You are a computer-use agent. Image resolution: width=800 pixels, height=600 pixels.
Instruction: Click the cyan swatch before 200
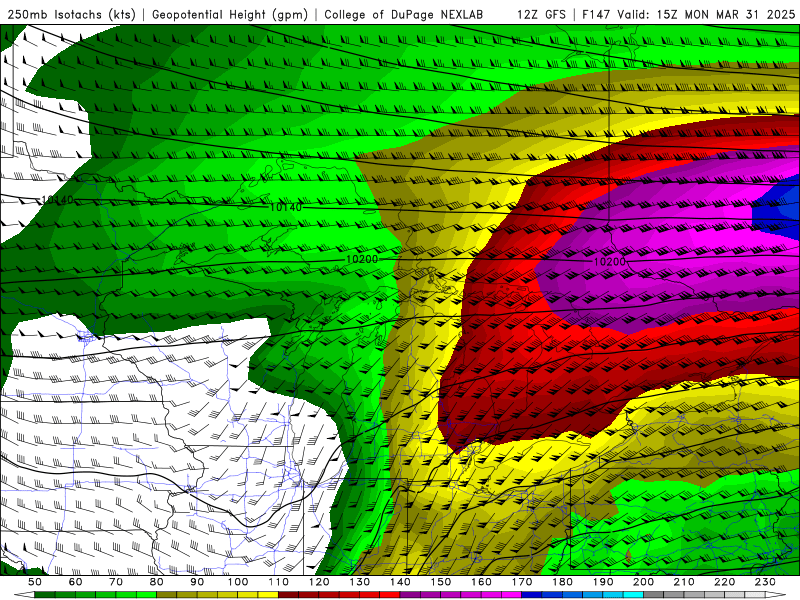click(x=633, y=594)
